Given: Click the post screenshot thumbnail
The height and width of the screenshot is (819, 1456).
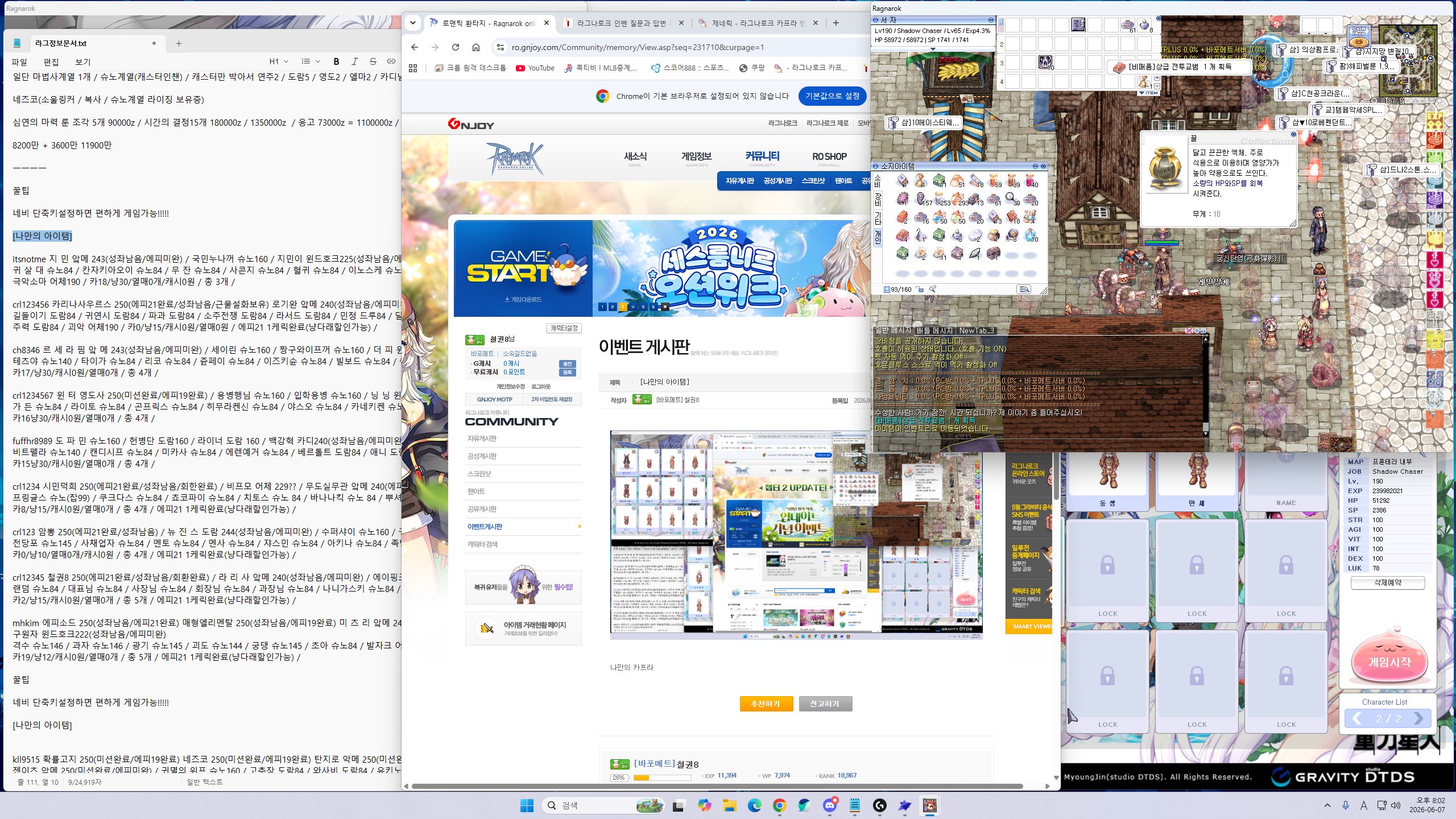Looking at the screenshot, I should [x=796, y=535].
